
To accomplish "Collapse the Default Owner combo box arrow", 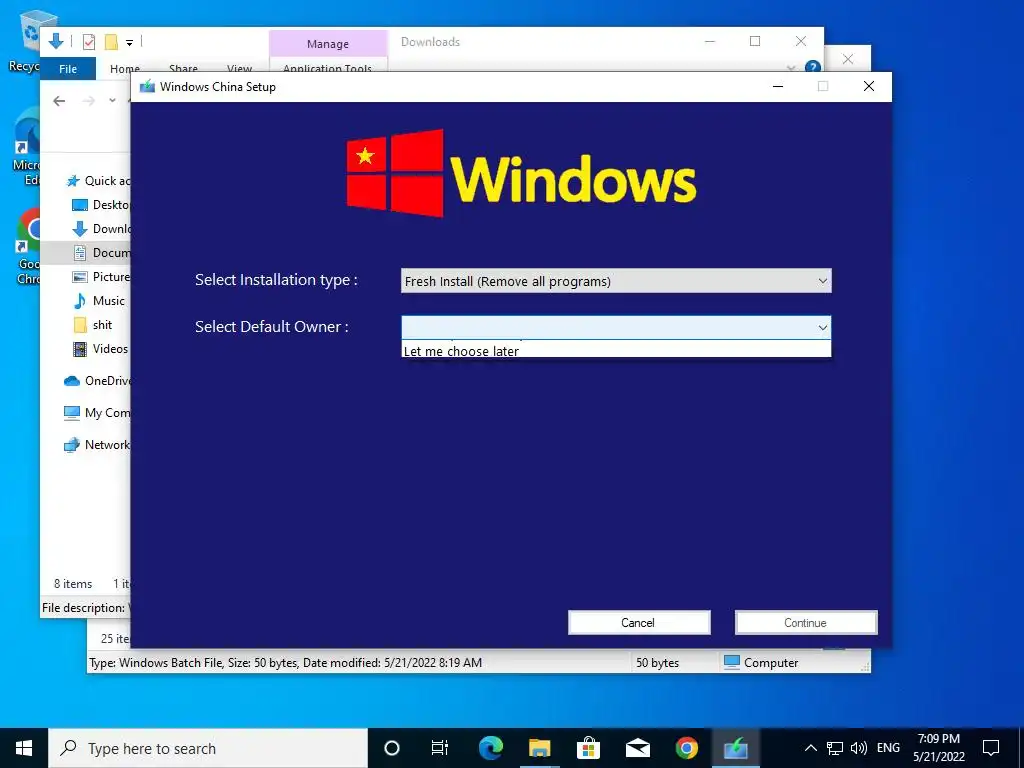I will click(822, 328).
